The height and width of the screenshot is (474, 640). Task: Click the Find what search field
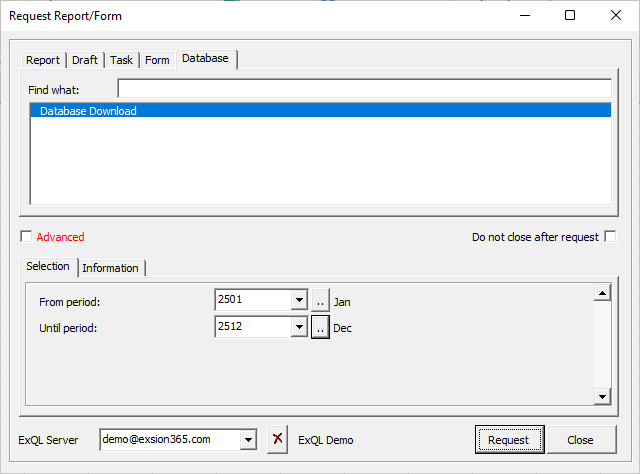364,89
